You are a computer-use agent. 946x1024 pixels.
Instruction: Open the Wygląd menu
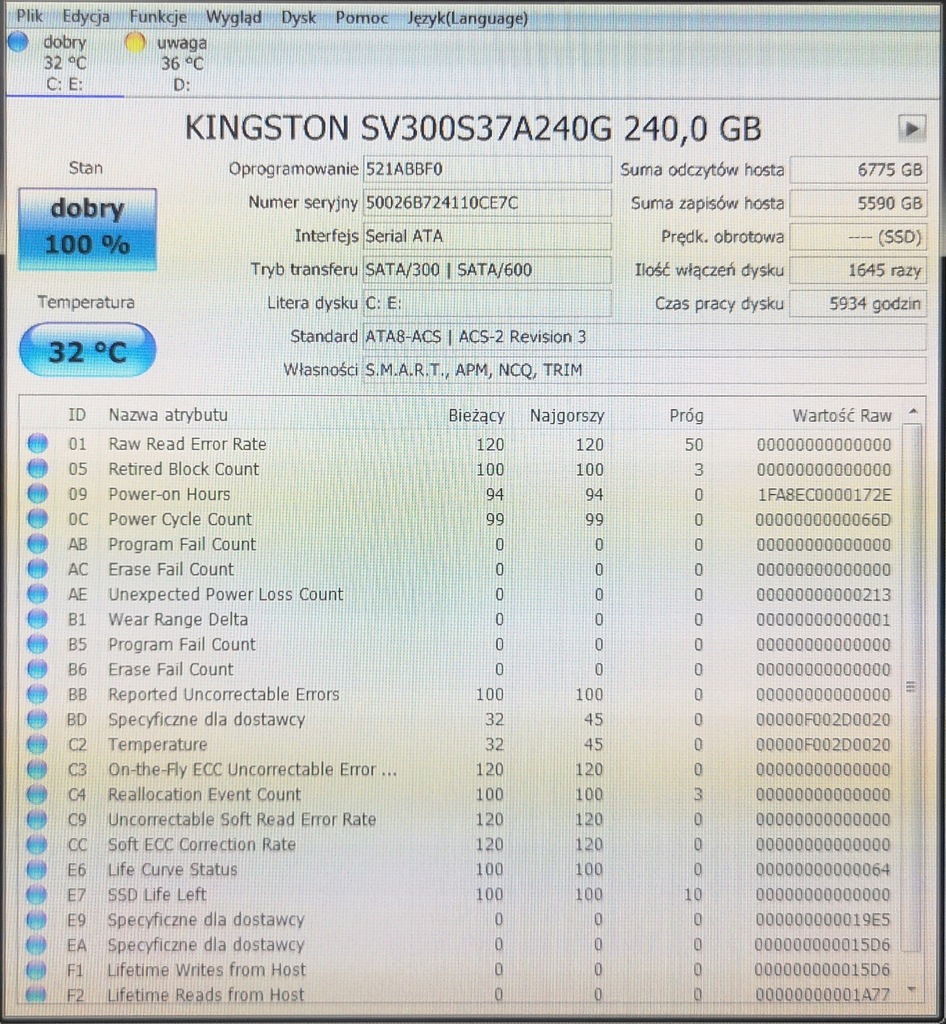(233, 18)
